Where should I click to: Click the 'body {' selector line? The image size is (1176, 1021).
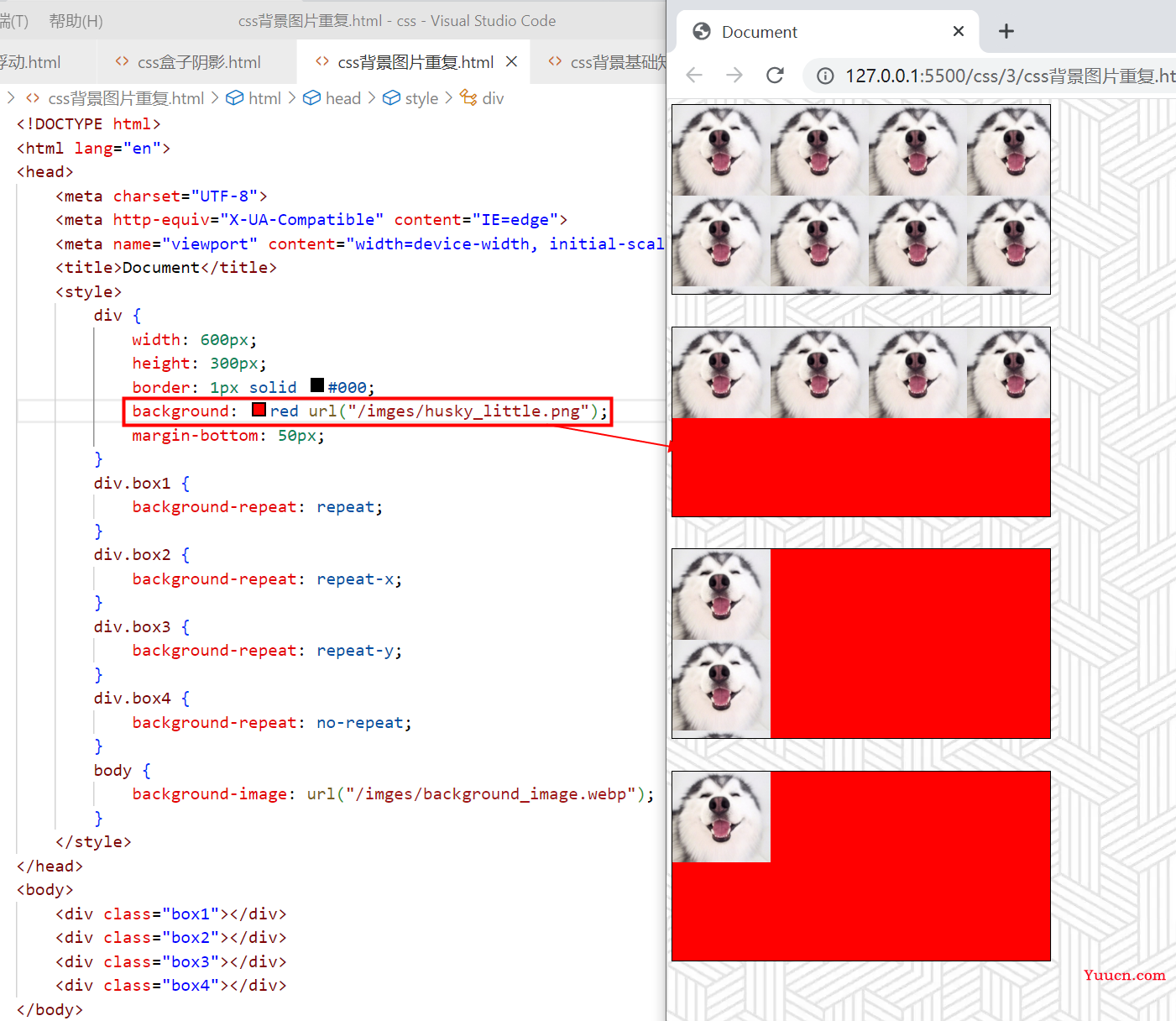pos(123,771)
